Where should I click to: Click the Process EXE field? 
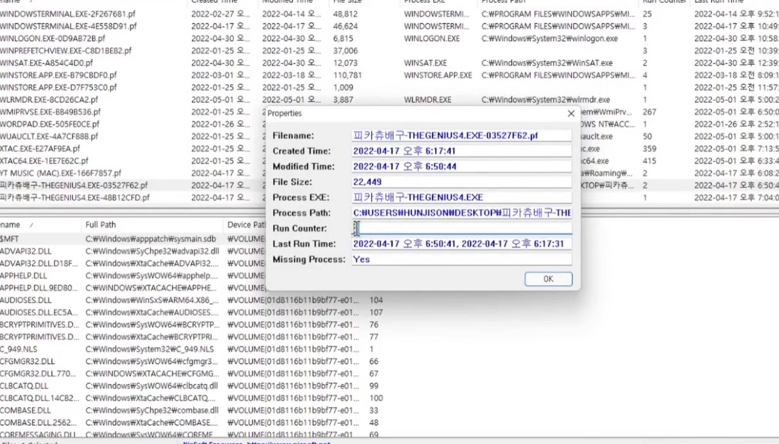click(462, 197)
